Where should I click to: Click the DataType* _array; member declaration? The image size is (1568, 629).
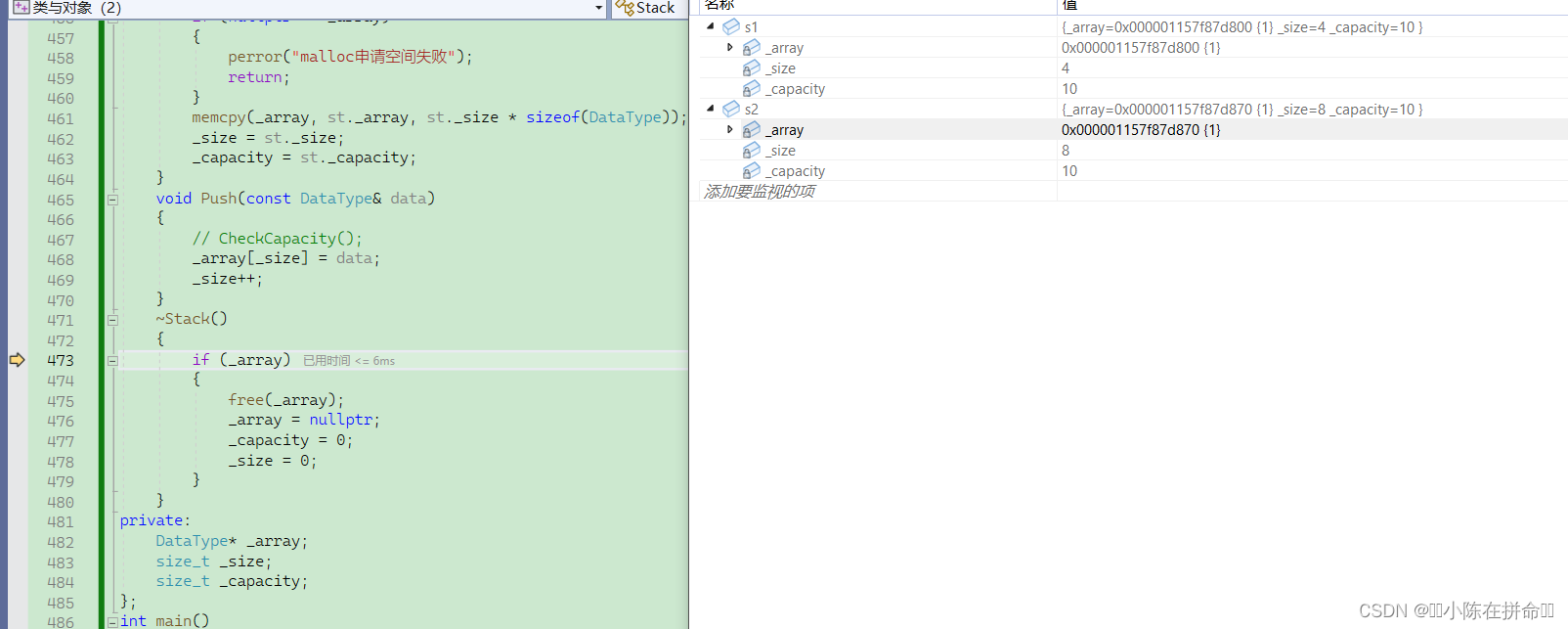click(232, 541)
